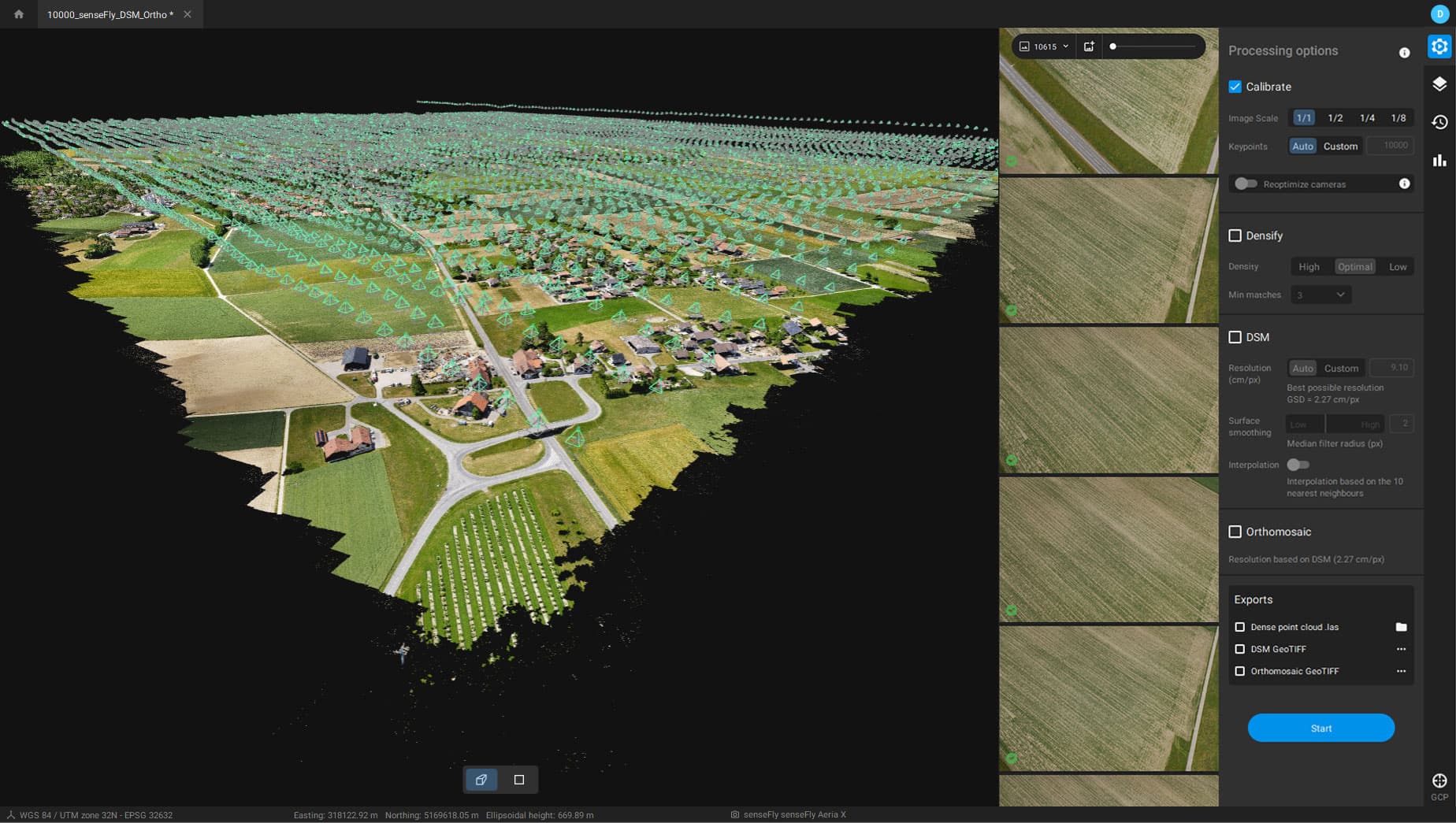Viewport: 1456px width, 823px height.
Task: Switch to 2D orthographic view
Action: (x=519, y=780)
